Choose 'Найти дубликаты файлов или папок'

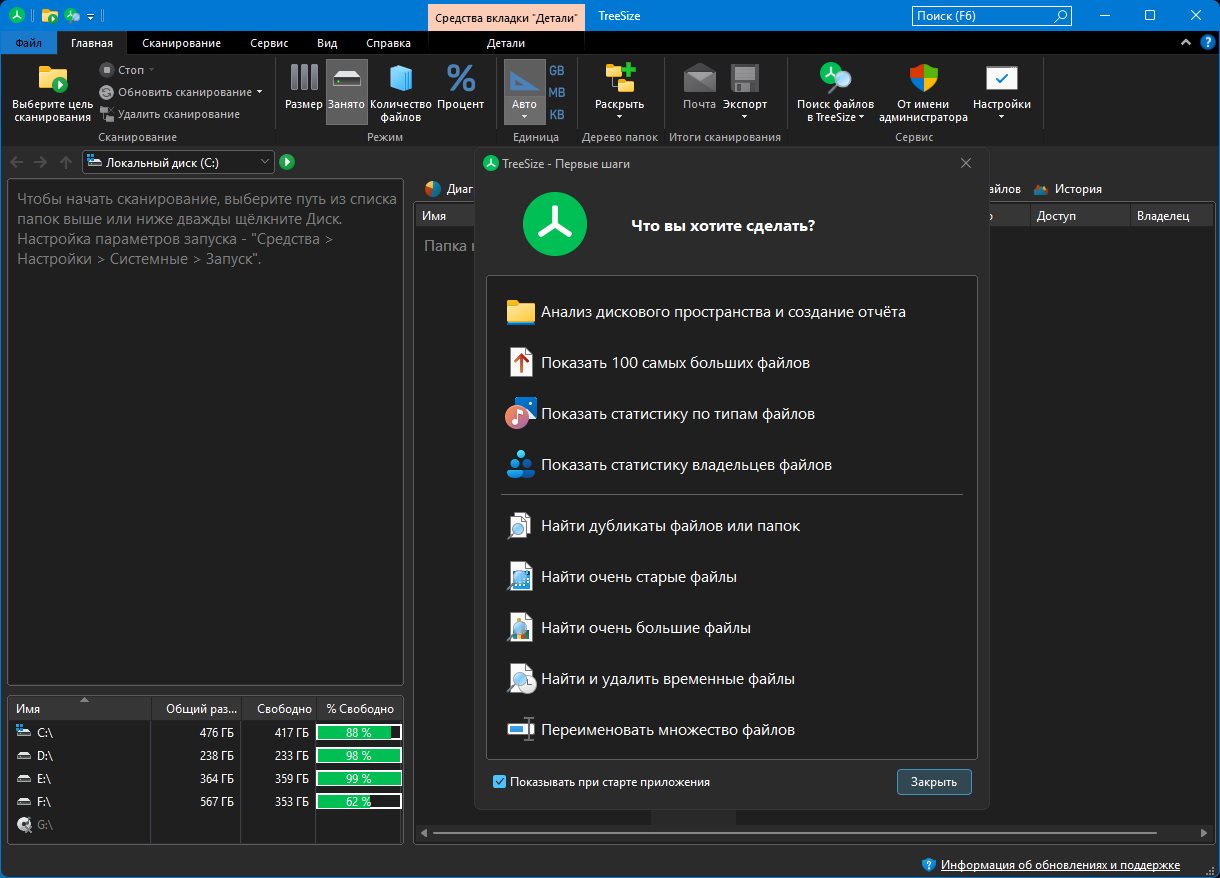(x=670, y=526)
